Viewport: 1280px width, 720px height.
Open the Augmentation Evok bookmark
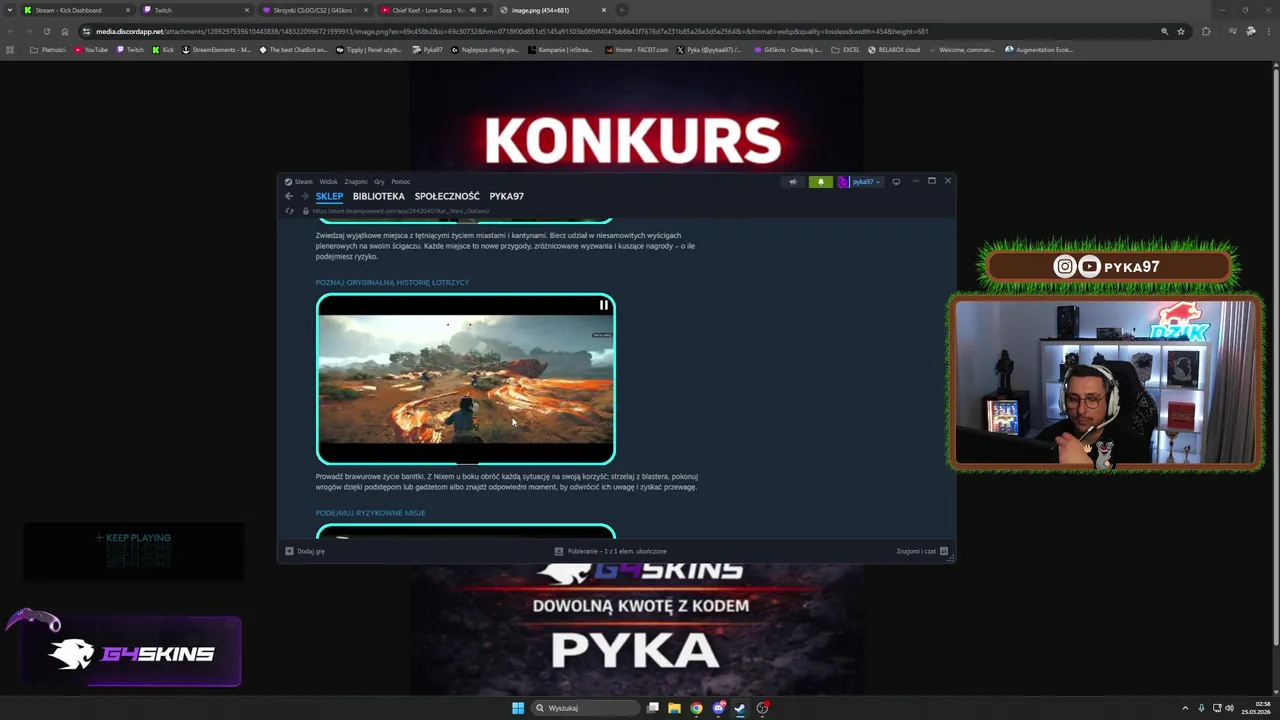pos(1039,49)
